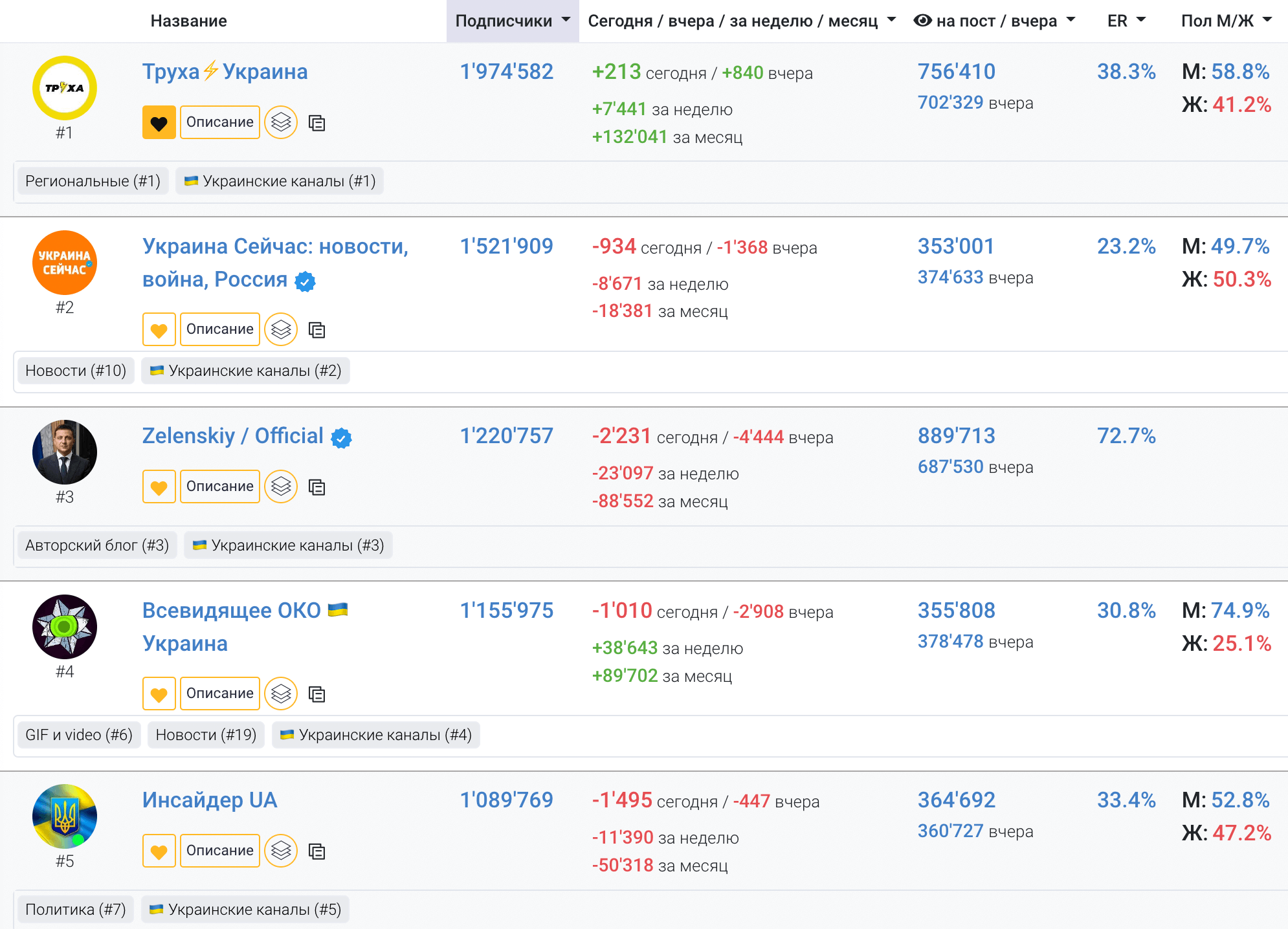This screenshot has height=929, width=1288.
Task: Click views per post value 756'410
Action: click(957, 71)
